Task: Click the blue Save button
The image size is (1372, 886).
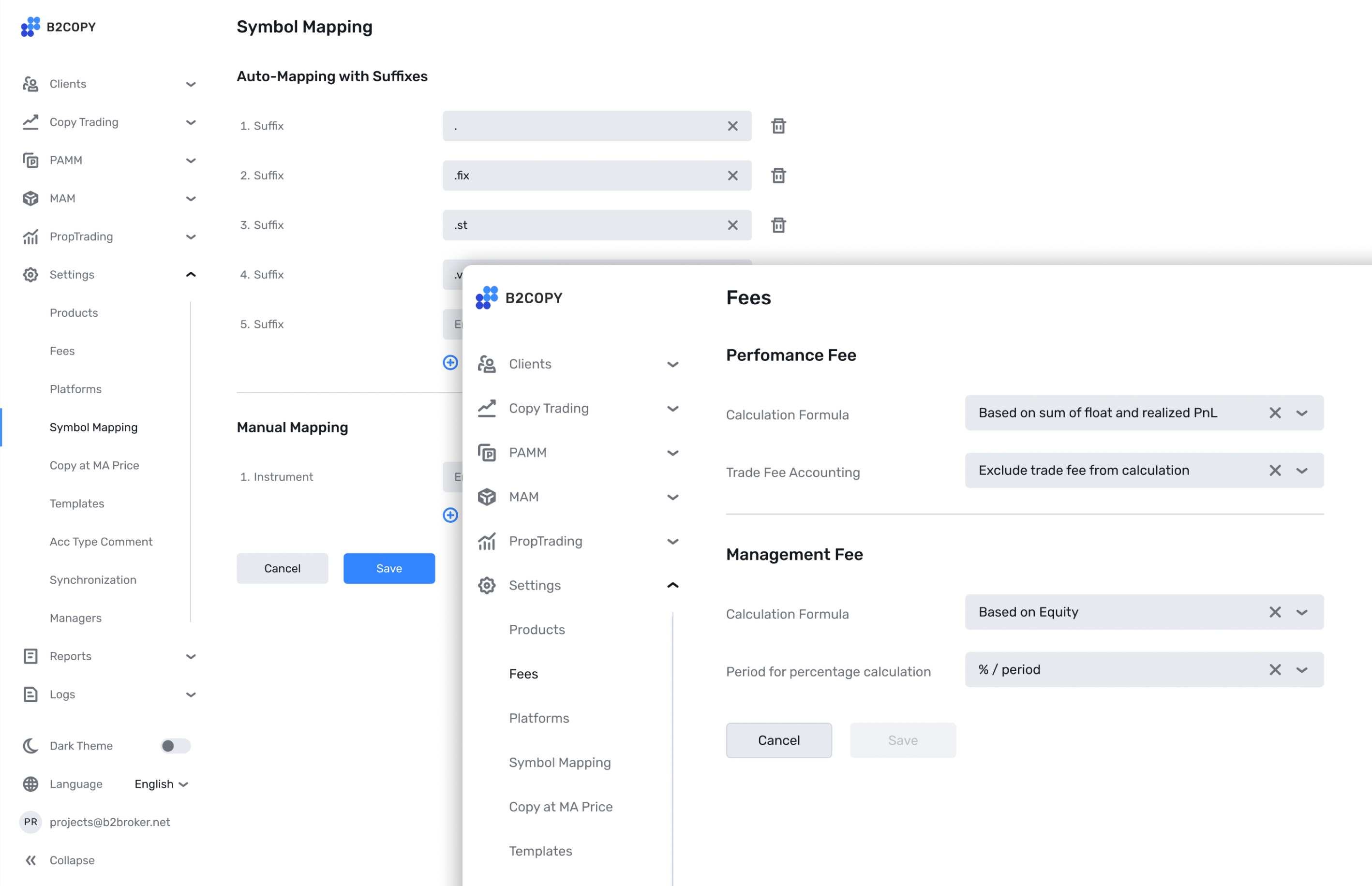Action: click(x=389, y=568)
